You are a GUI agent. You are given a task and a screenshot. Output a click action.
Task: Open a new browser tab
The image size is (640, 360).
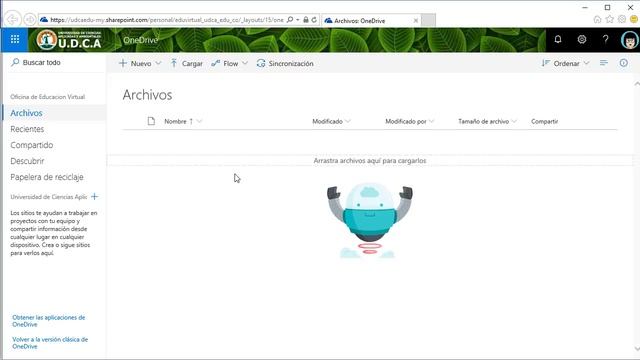pyautogui.click(x=428, y=20)
